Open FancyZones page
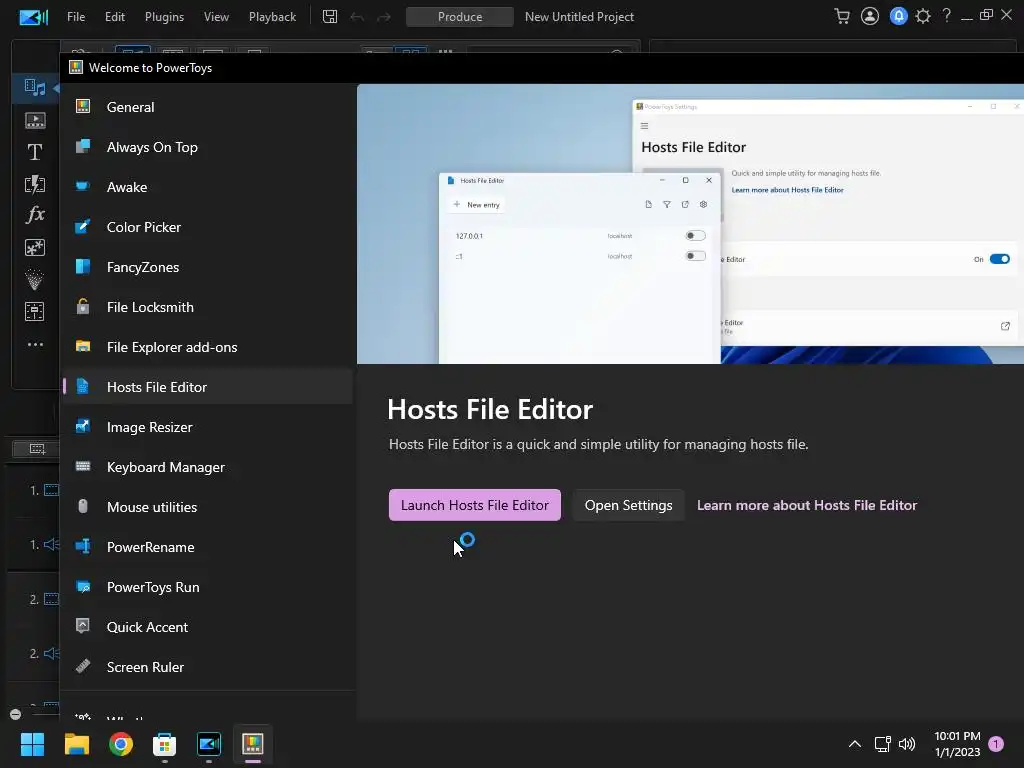 208,267
